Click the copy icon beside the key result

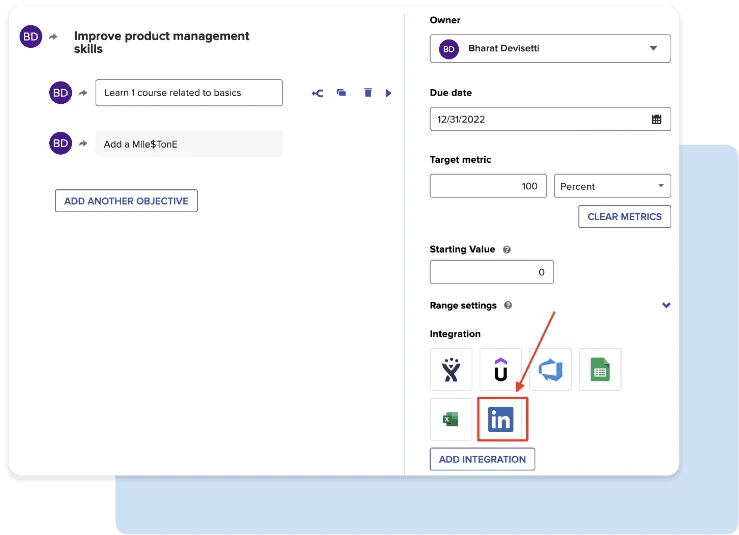coord(342,93)
